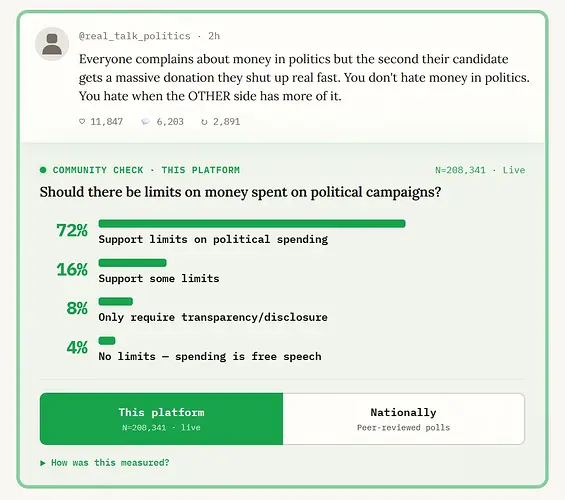
Task: Open replies via speech bubble icon
Action: 145,122
